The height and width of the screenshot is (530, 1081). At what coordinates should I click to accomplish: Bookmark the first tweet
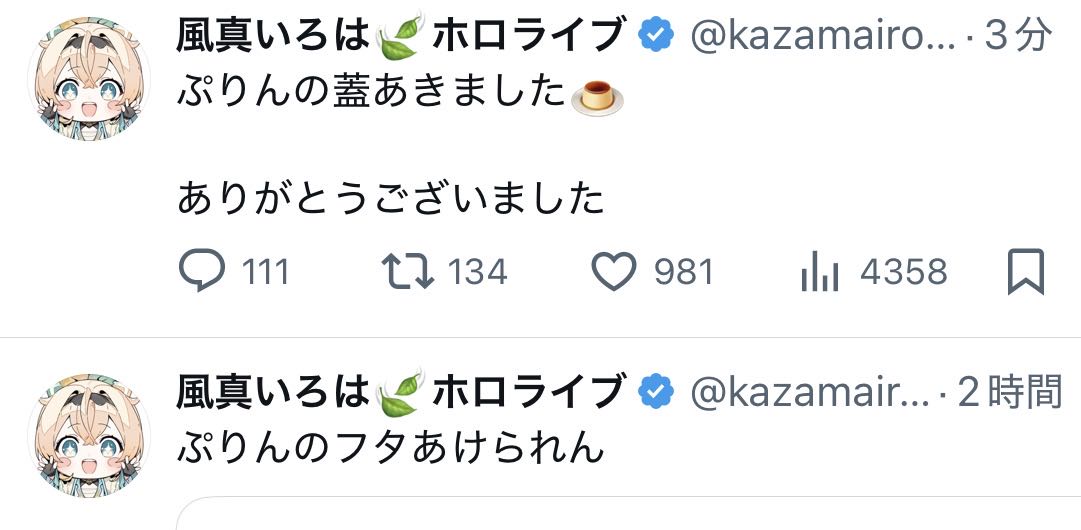point(1025,271)
